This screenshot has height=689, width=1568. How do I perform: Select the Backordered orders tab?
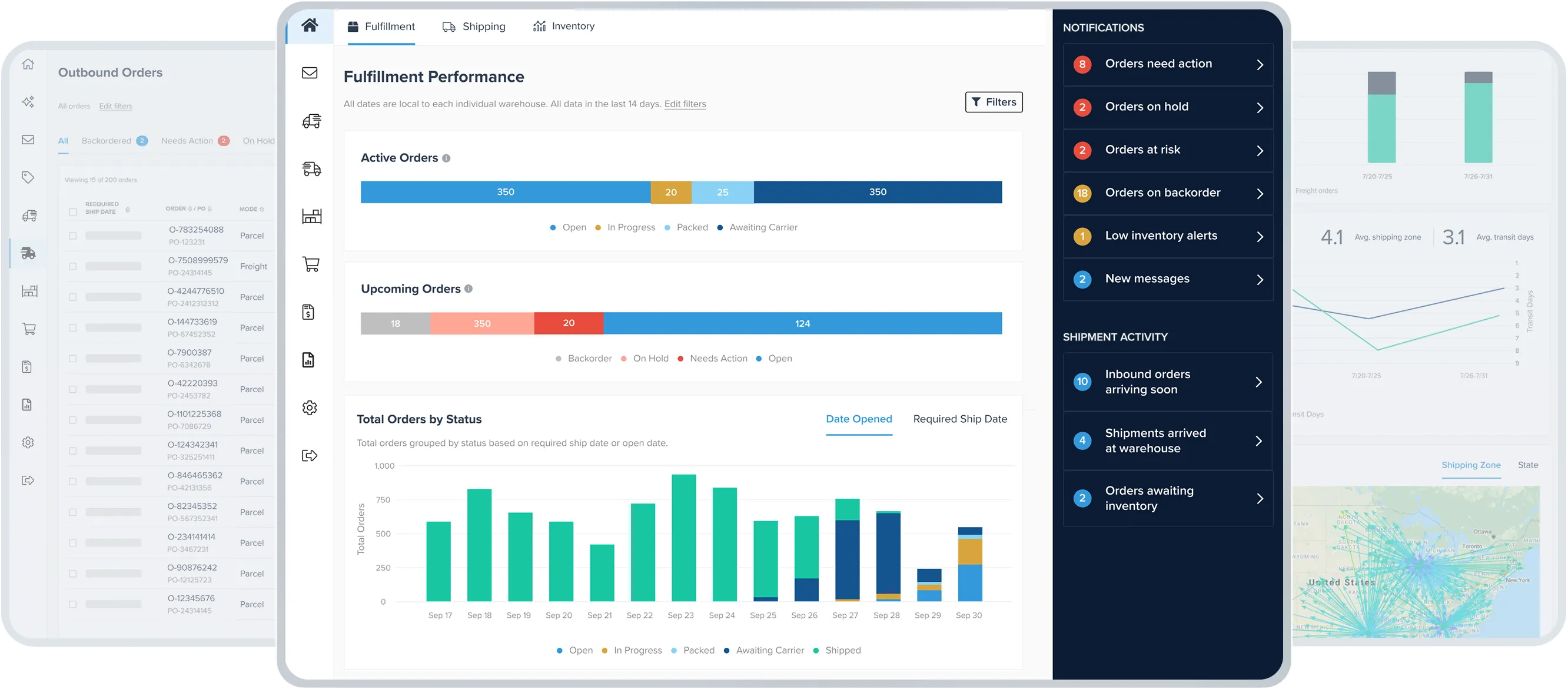107,140
